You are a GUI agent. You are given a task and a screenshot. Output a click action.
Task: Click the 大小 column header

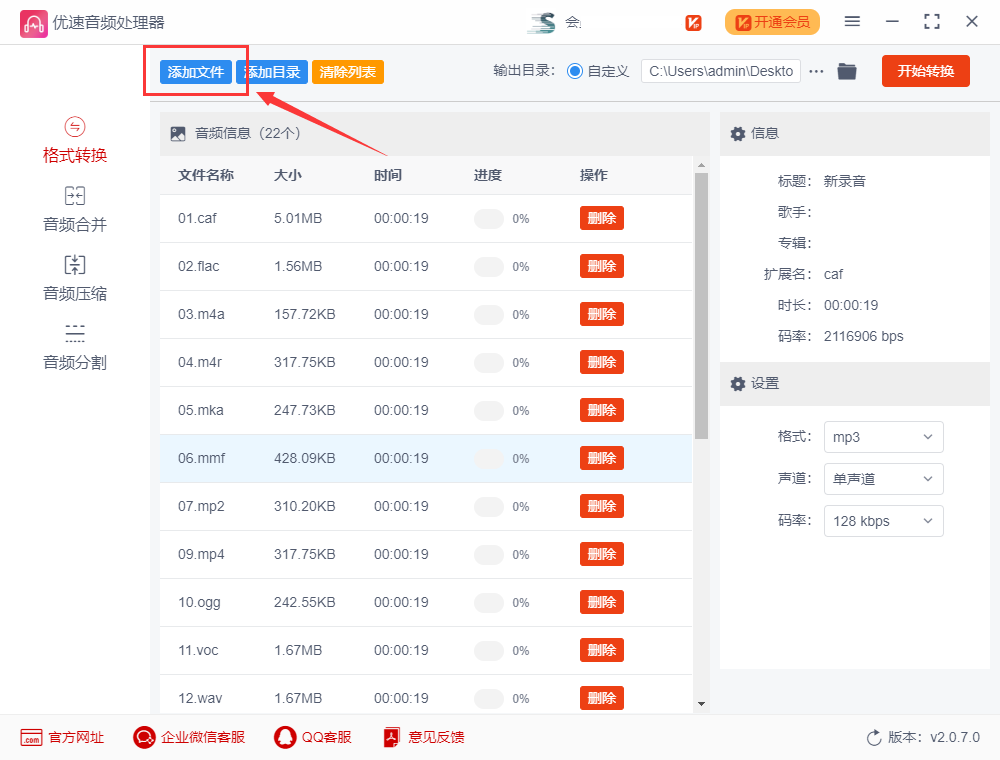(288, 175)
